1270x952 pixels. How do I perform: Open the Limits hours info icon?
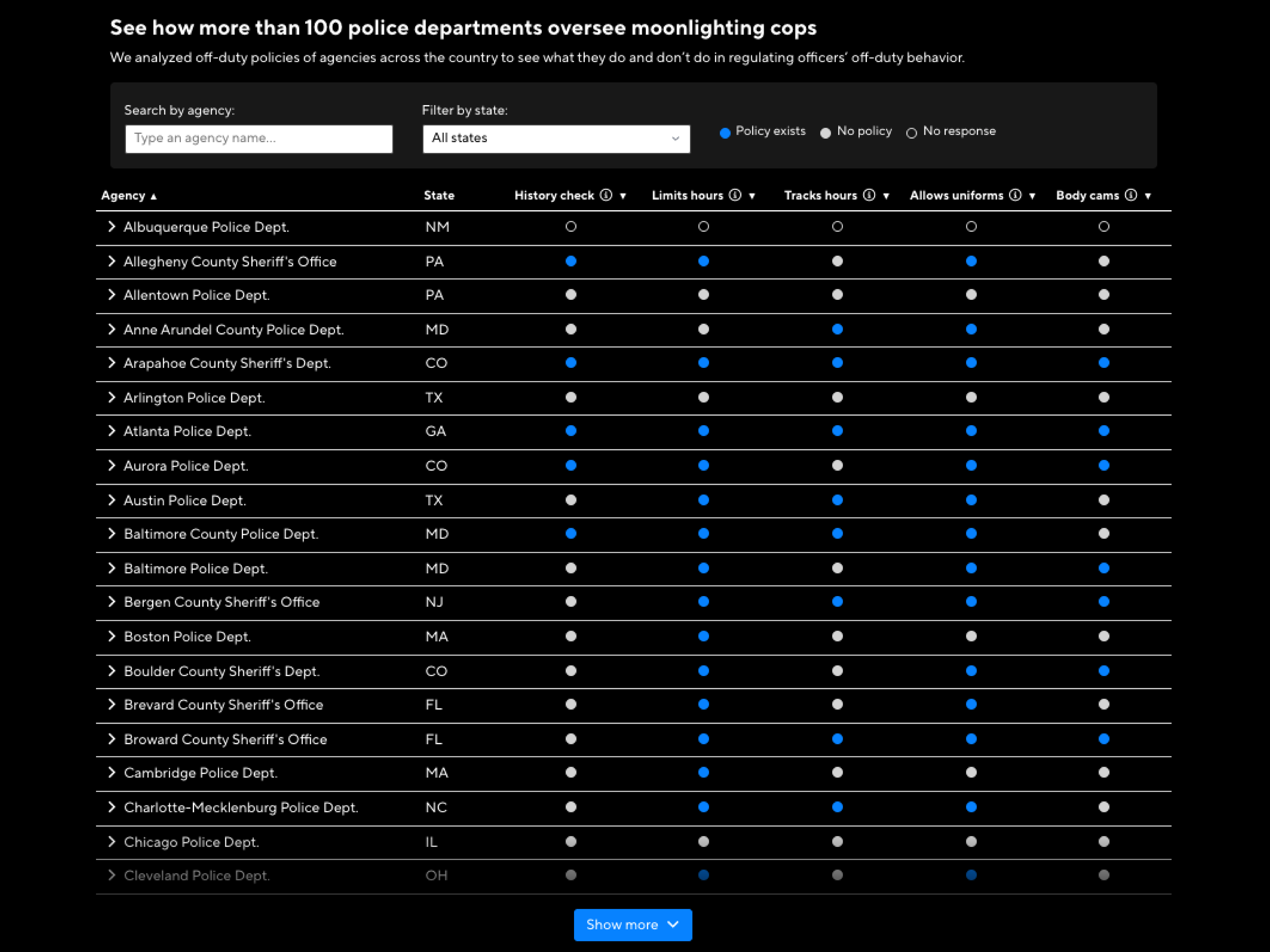click(x=735, y=195)
